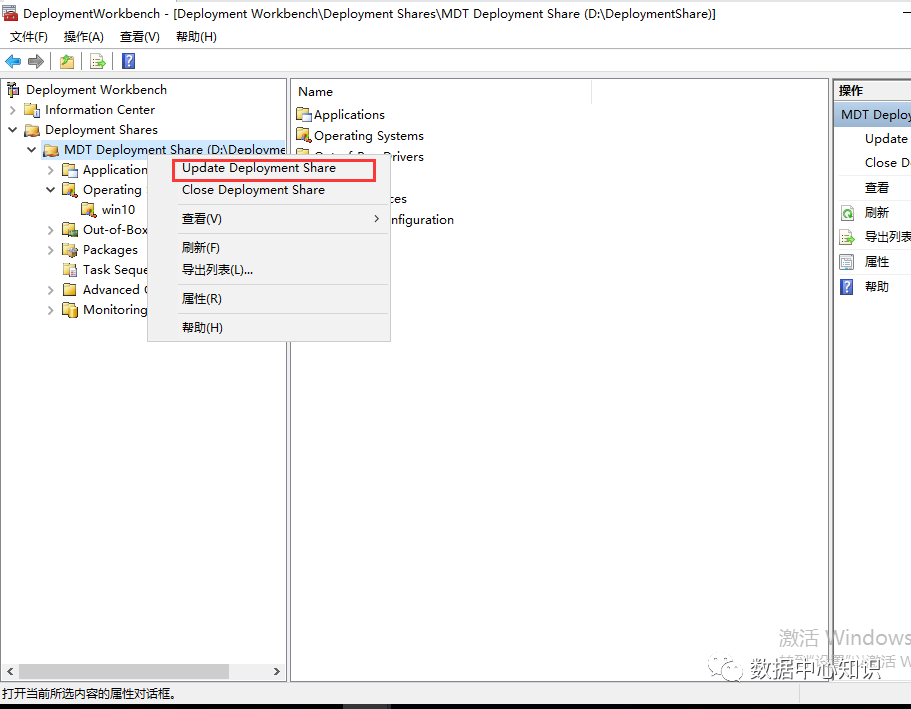Select 帮助(H) in the context menu

(x=268, y=328)
